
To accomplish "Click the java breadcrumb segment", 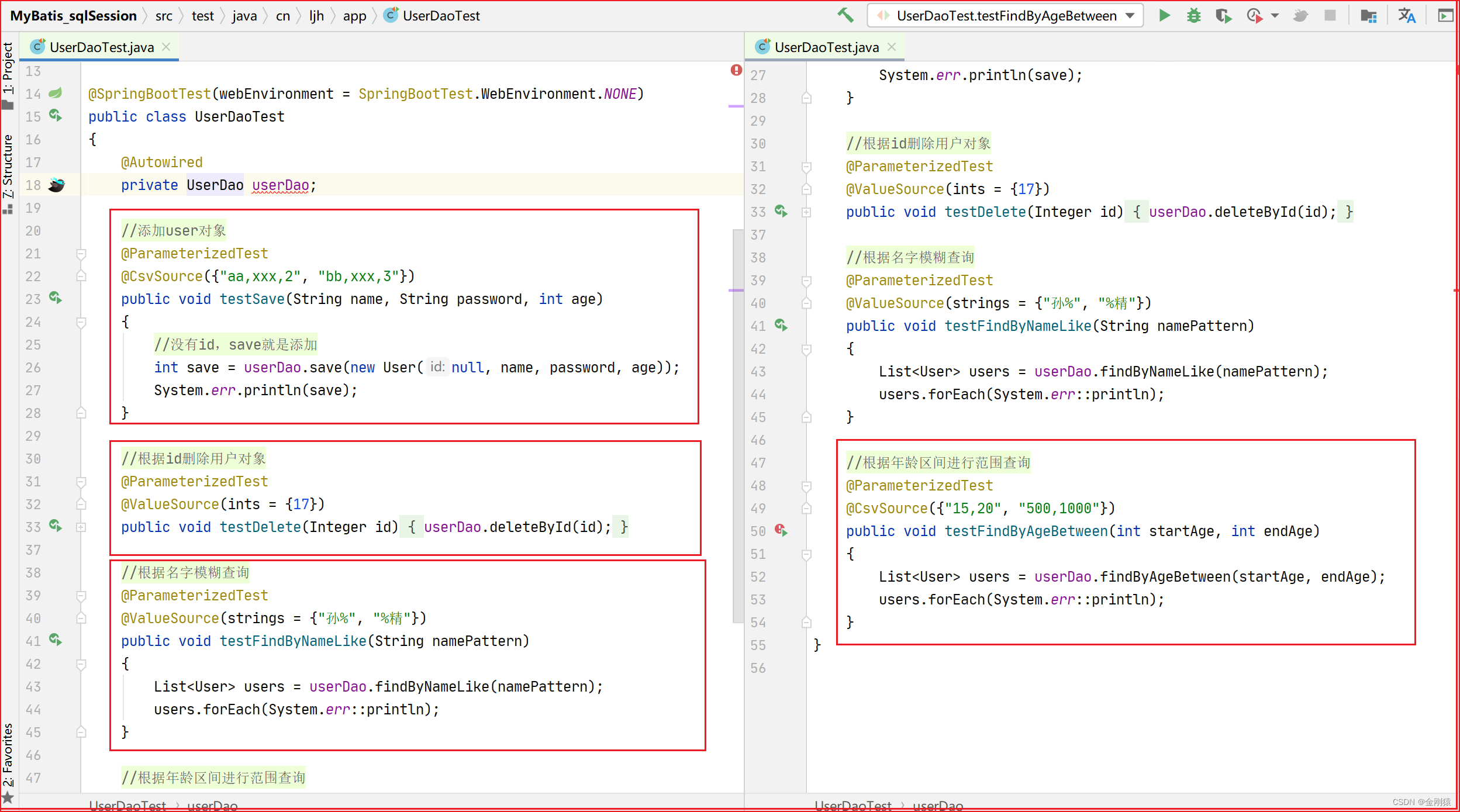I will [x=244, y=16].
